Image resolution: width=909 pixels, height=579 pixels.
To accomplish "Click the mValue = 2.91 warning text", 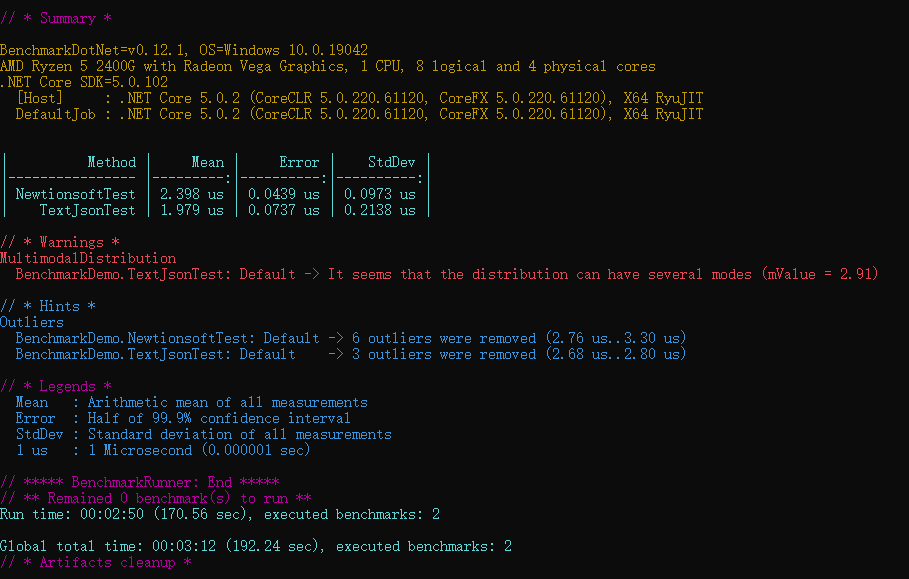I will [x=820, y=274].
